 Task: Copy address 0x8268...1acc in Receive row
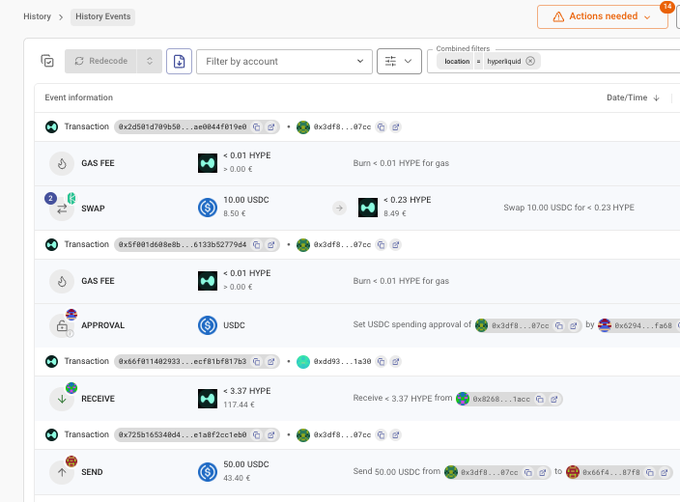[x=540, y=399]
